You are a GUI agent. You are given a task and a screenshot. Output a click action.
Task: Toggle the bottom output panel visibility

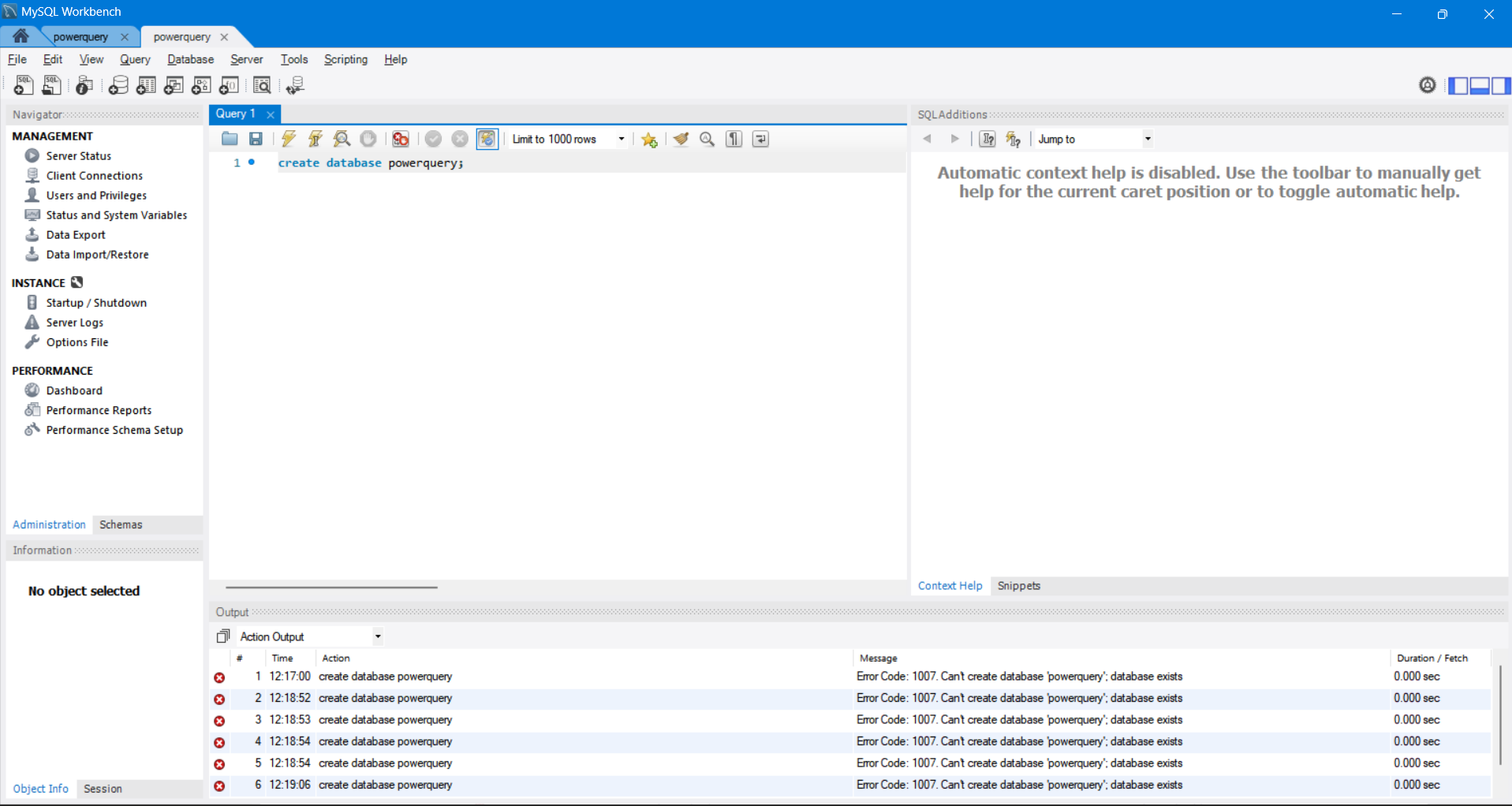[1480, 85]
